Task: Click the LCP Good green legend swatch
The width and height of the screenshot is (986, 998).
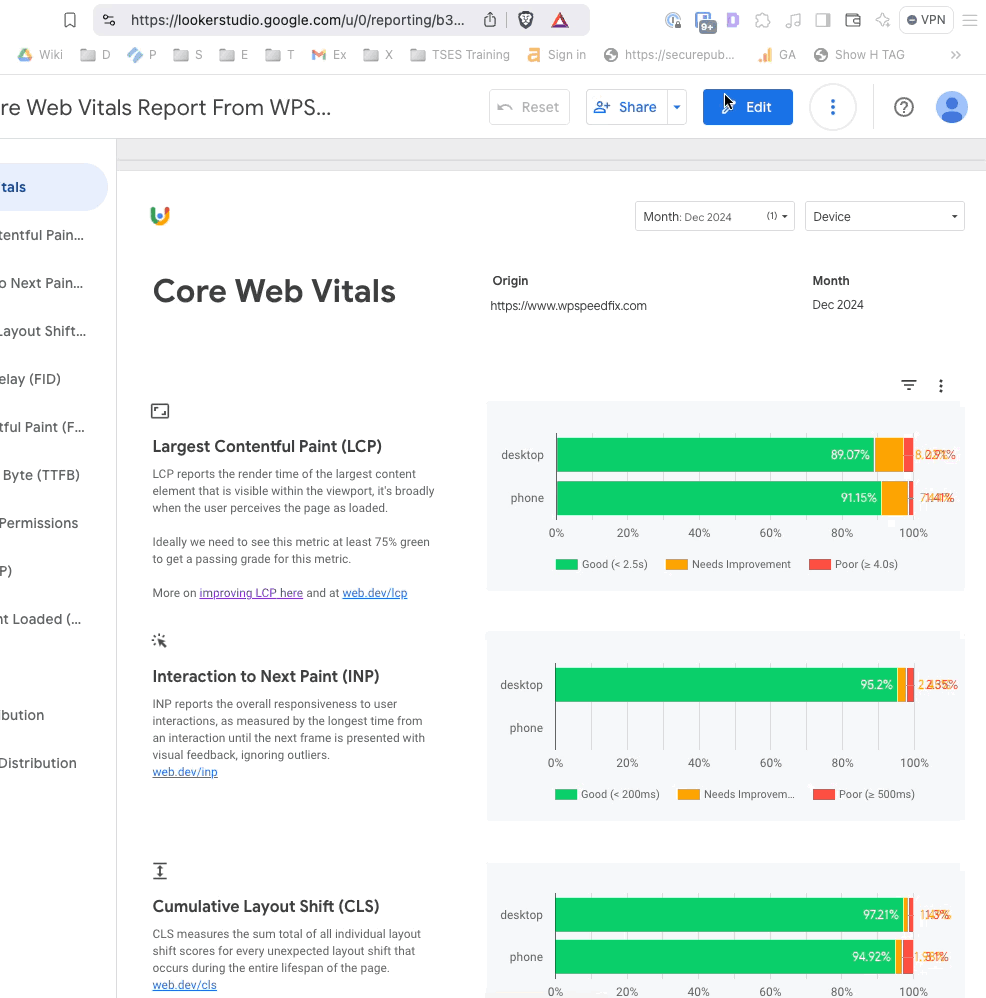Action: coord(567,565)
